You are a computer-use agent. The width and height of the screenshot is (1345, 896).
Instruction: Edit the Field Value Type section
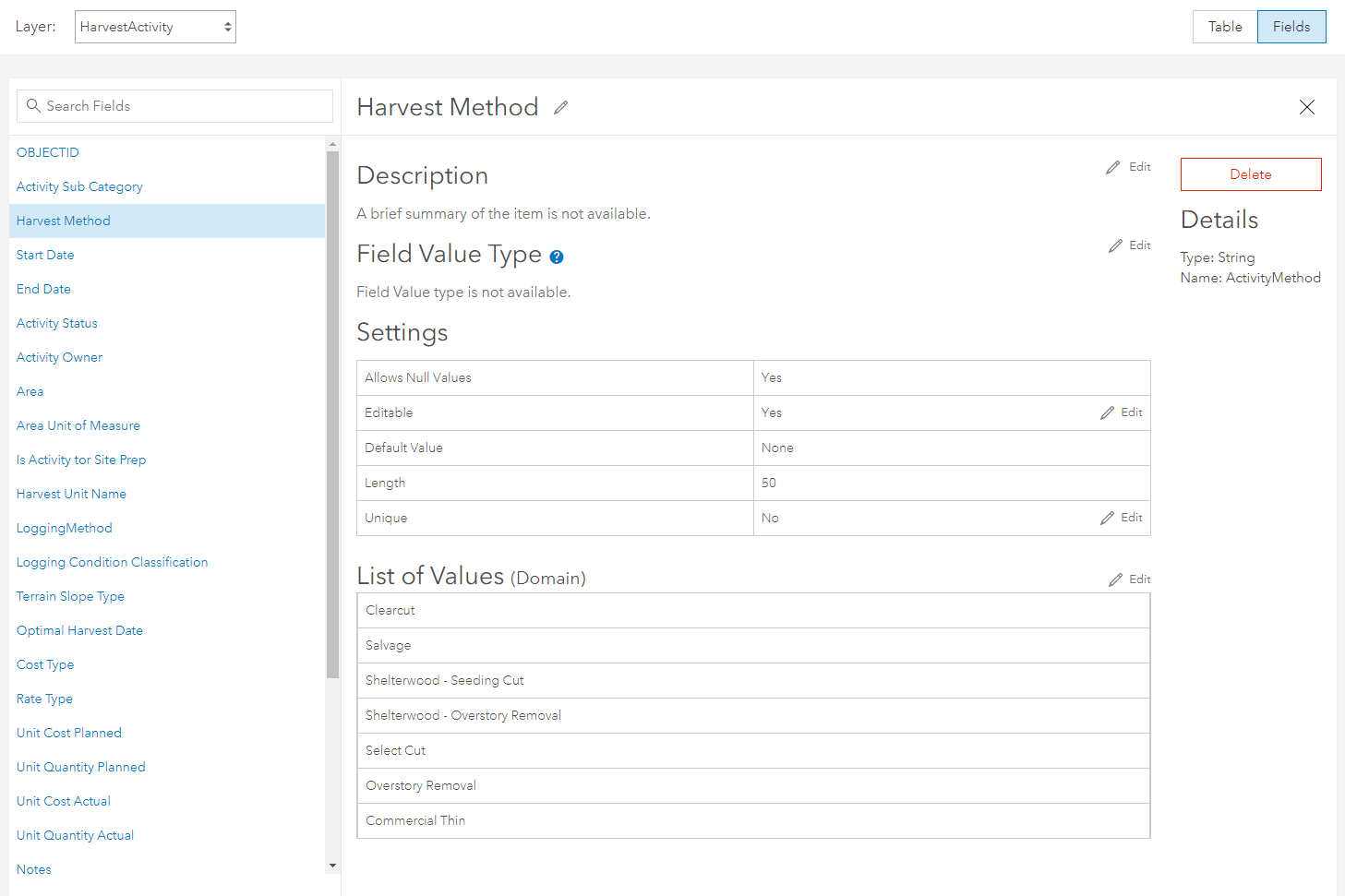tap(1130, 245)
